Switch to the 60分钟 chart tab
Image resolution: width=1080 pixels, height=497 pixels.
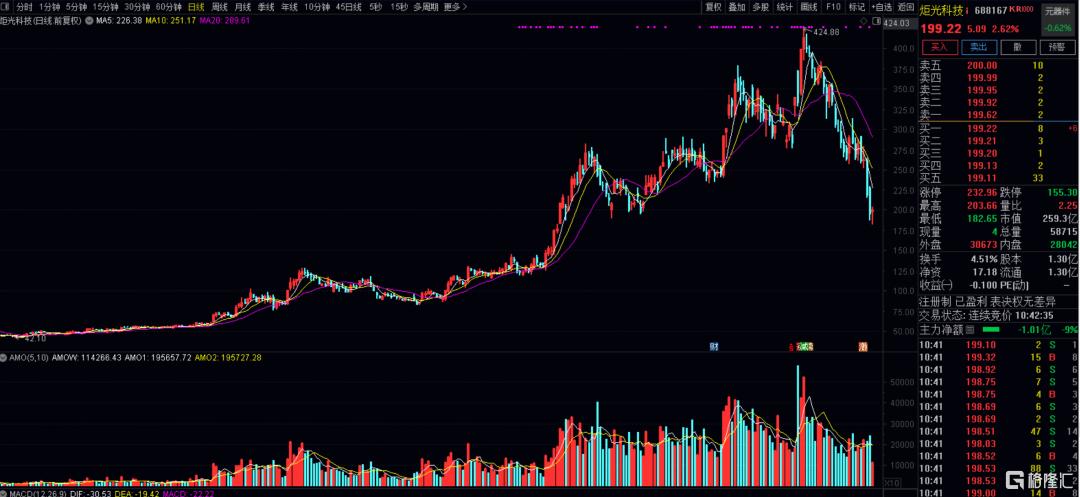[x=168, y=7]
